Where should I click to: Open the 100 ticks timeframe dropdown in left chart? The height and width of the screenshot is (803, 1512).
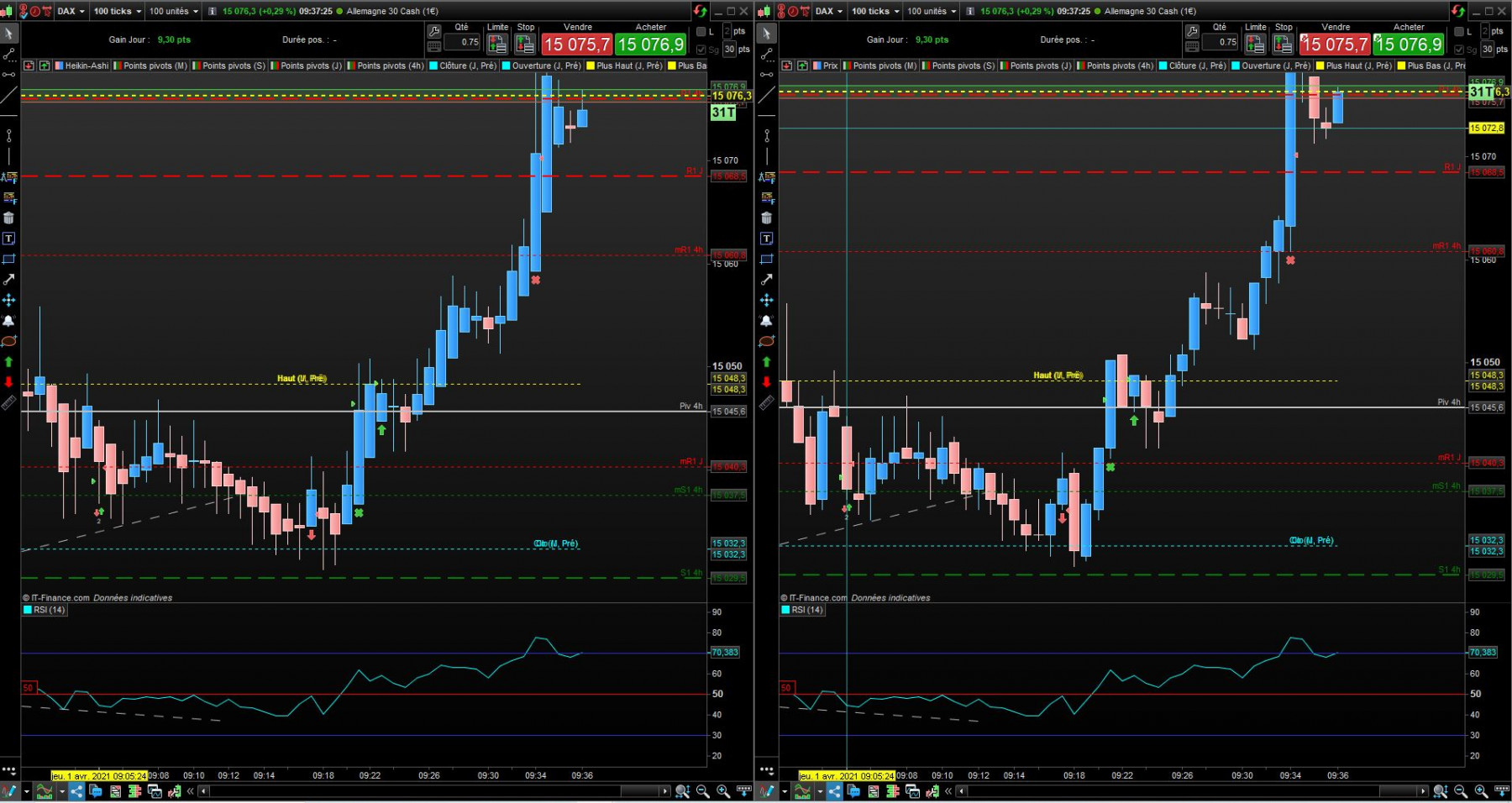(x=117, y=11)
